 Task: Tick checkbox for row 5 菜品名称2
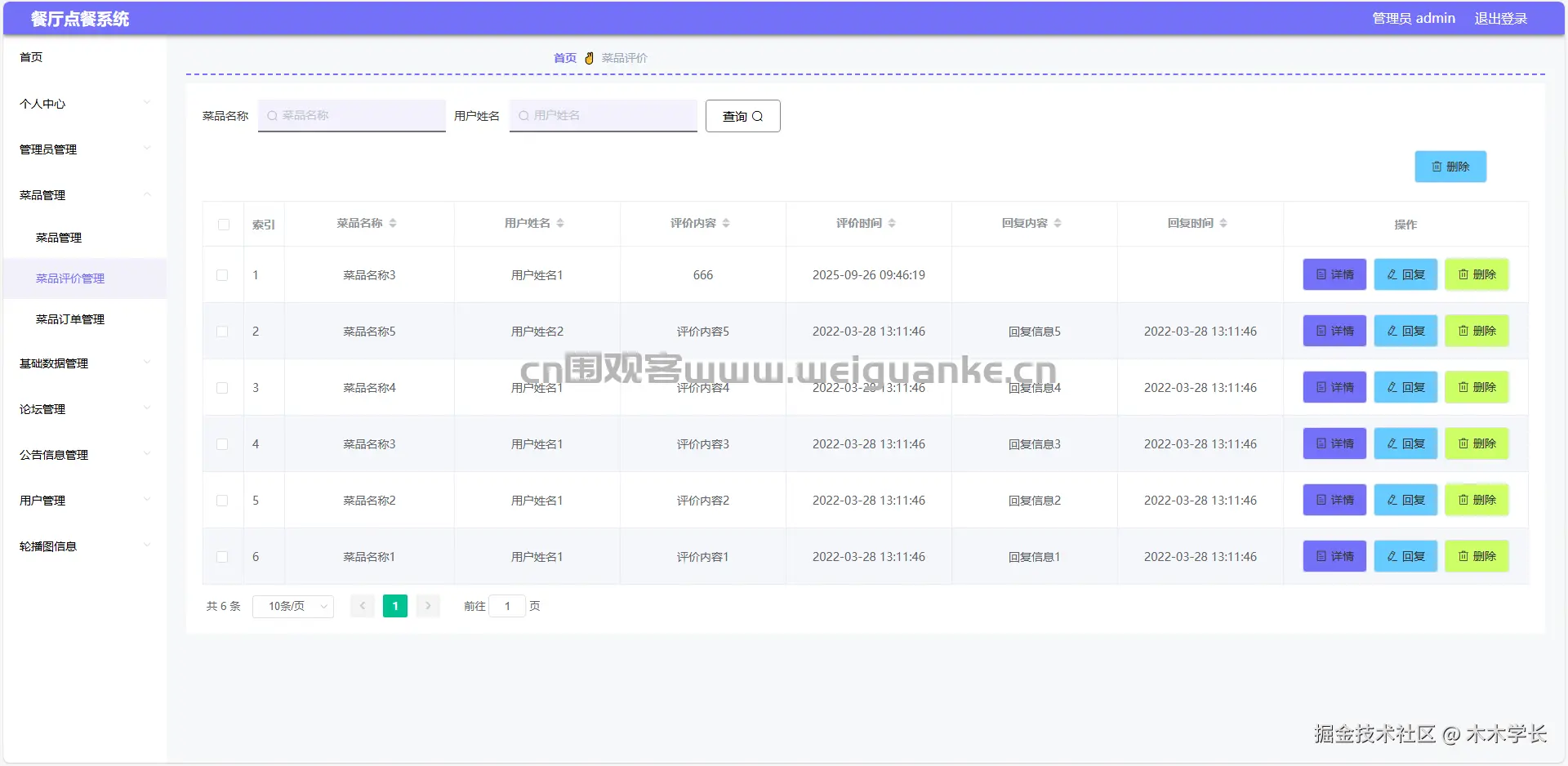click(x=222, y=501)
